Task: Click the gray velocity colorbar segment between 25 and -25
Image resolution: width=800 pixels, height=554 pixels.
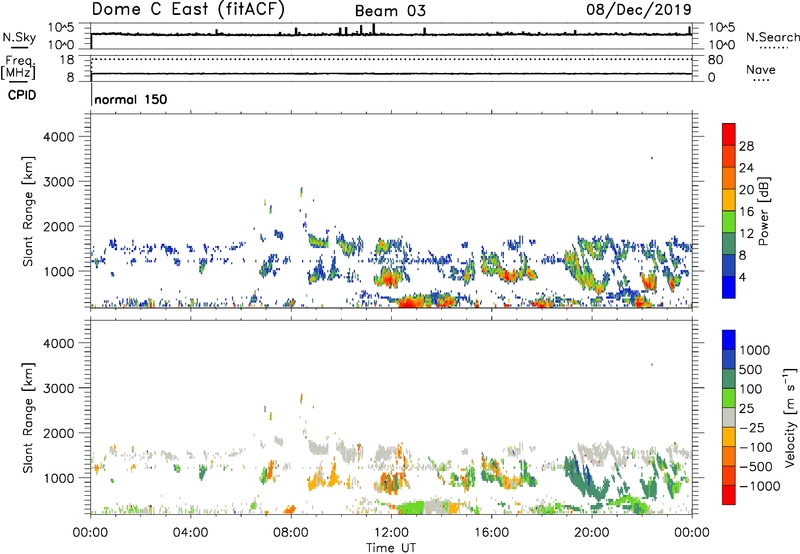Action: point(729,417)
